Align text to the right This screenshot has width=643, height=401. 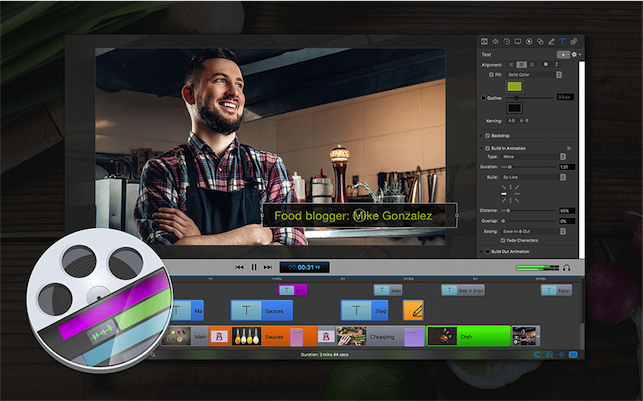pyautogui.click(x=532, y=65)
